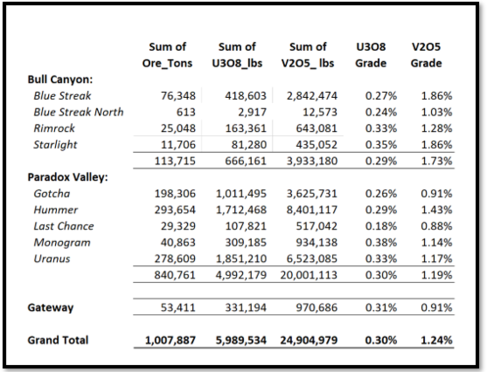The height and width of the screenshot is (372, 487).
Task: Select Hummer V2O5 lbs value 8,401,117
Action: [x=312, y=210]
